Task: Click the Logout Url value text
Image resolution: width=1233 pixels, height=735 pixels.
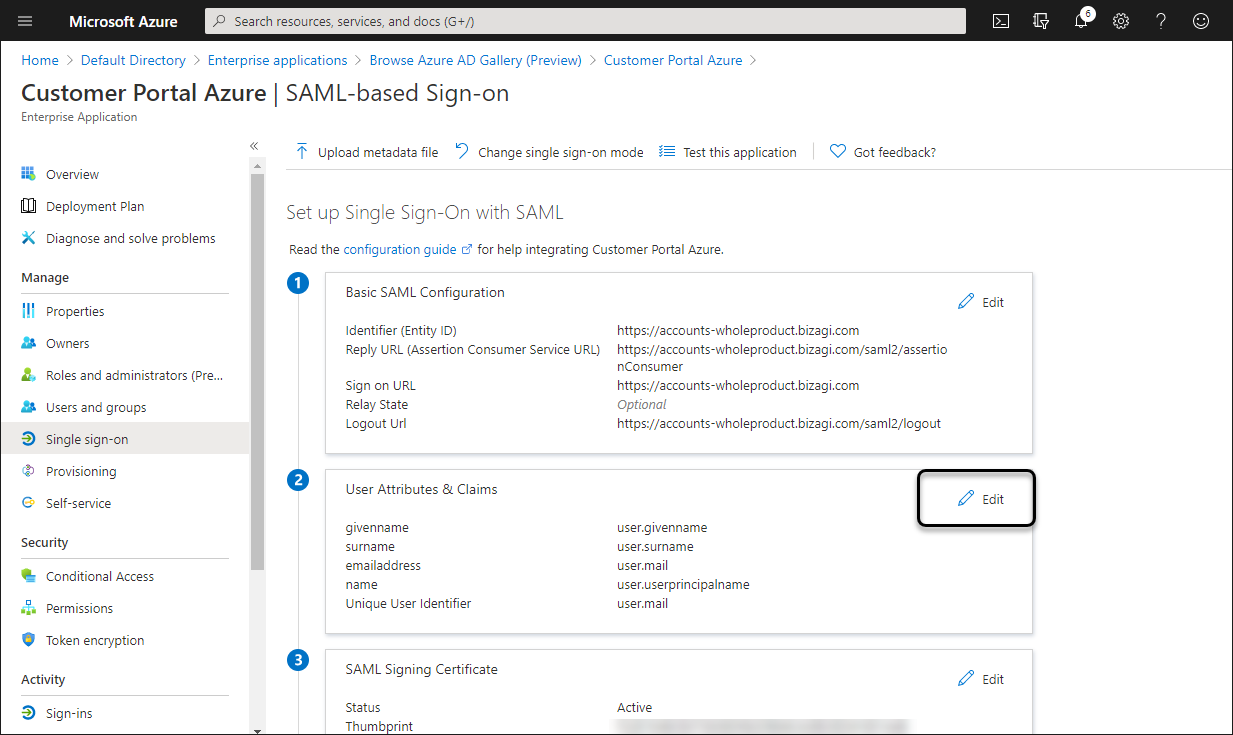Action: click(x=779, y=424)
